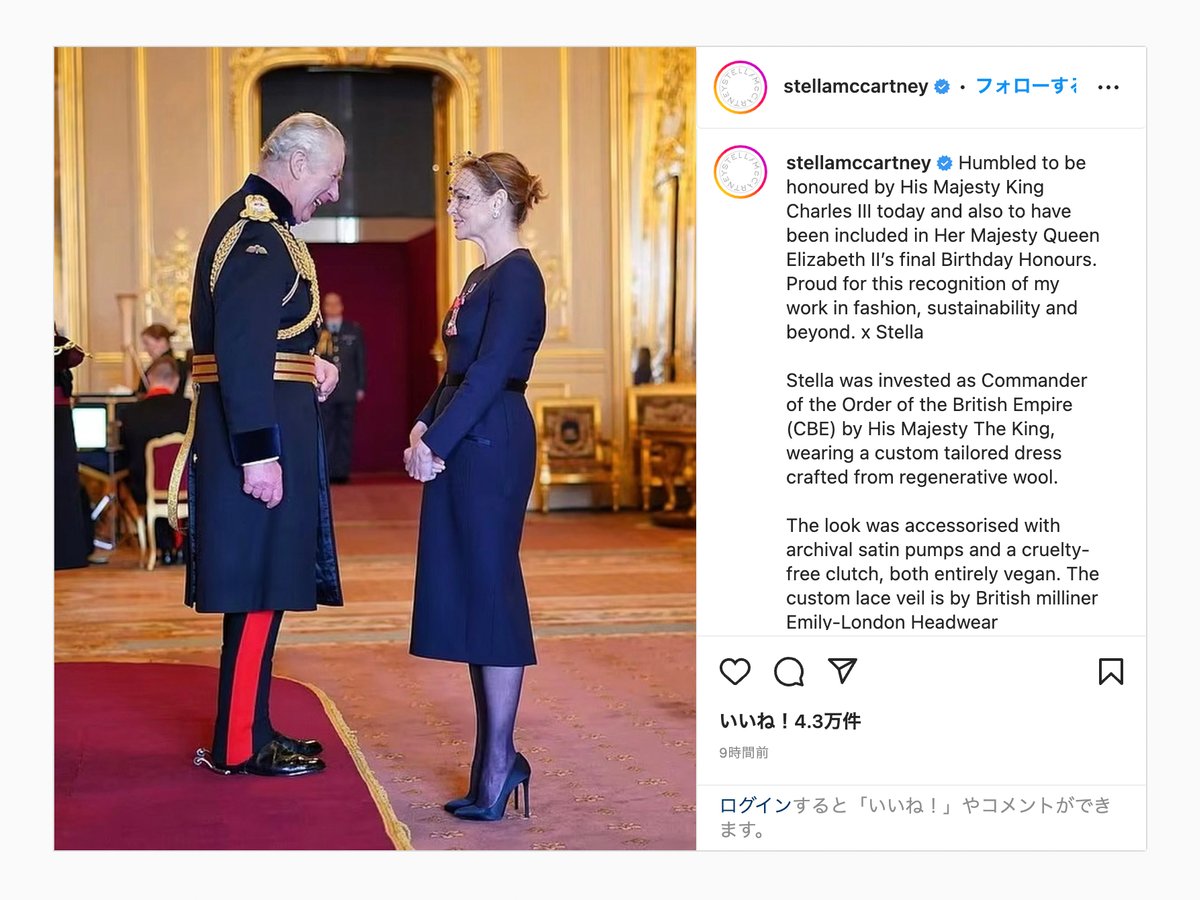Viewport: 1200px width, 900px height.
Task: Click the ログイン login link
Action: [x=755, y=806]
